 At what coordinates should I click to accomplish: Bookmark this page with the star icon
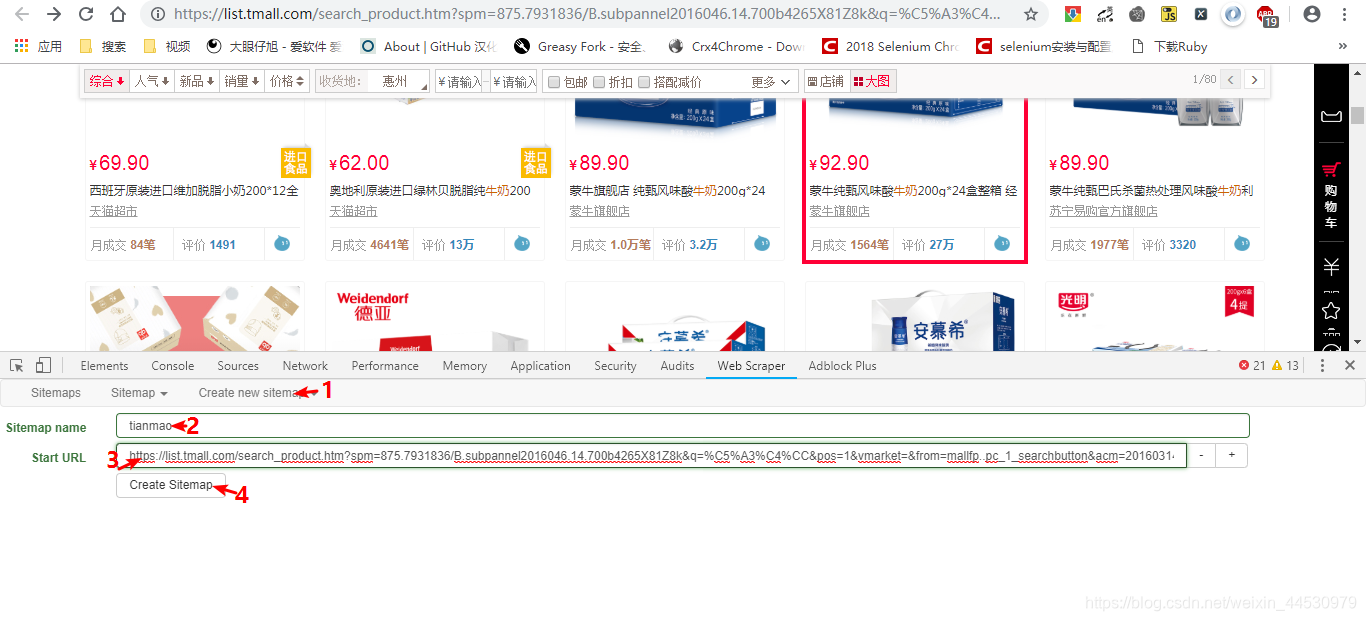click(x=1031, y=14)
